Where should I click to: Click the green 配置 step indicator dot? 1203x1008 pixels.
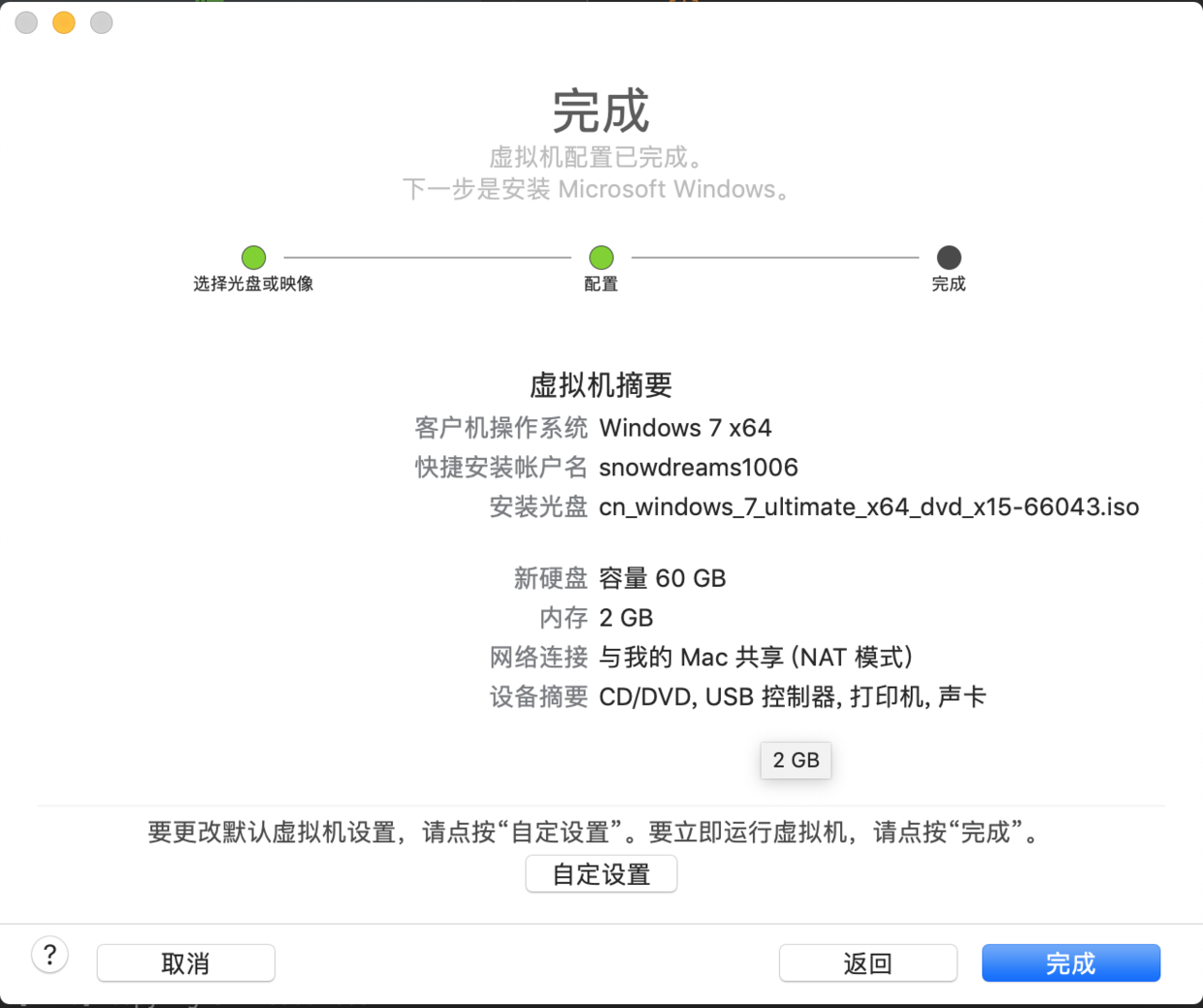(x=601, y=258)
